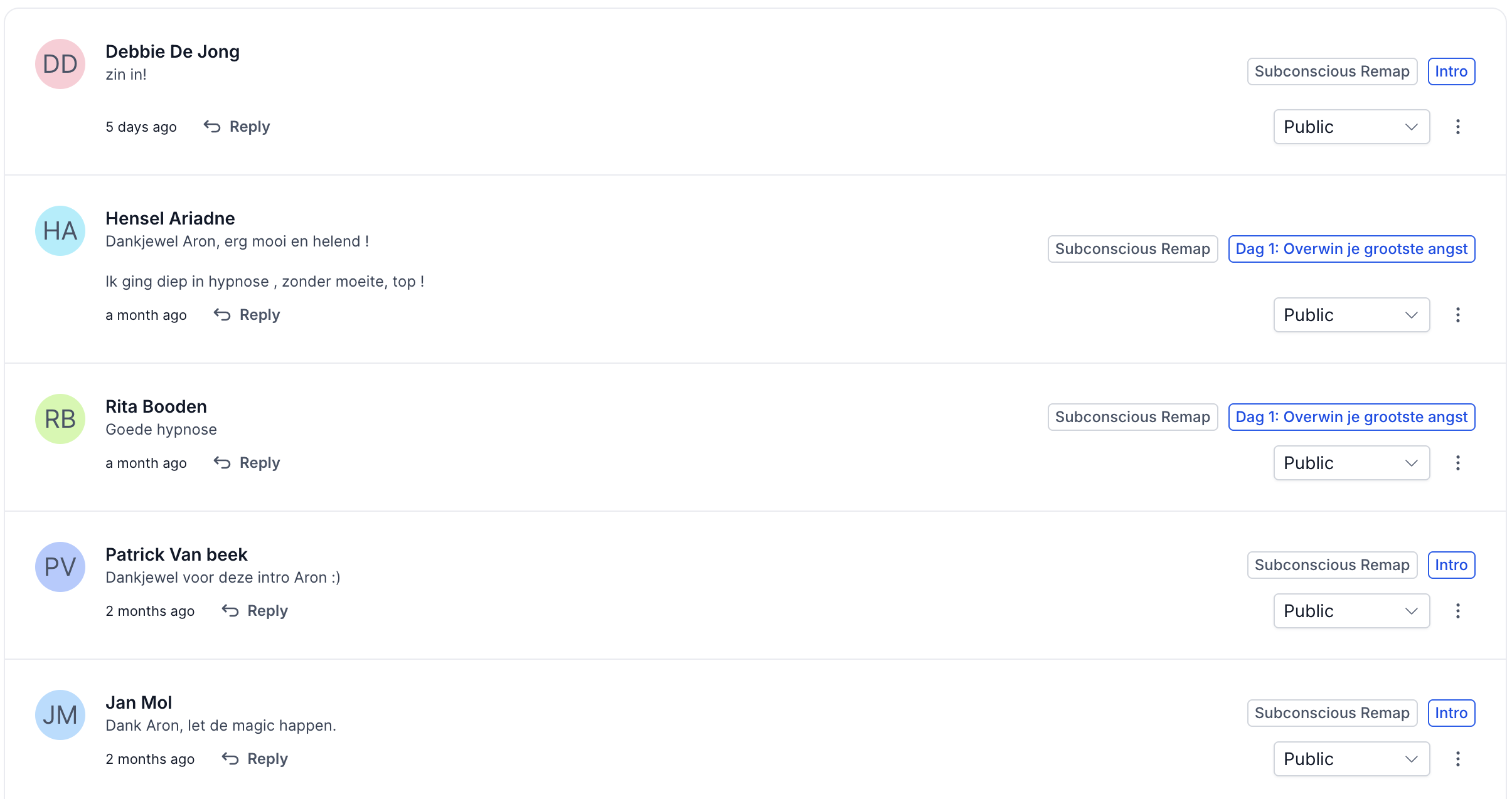This screenshot has width=1512, height=799.
Task: Click the PV avatar of Patrick Van beek
Action: point(60,567)
